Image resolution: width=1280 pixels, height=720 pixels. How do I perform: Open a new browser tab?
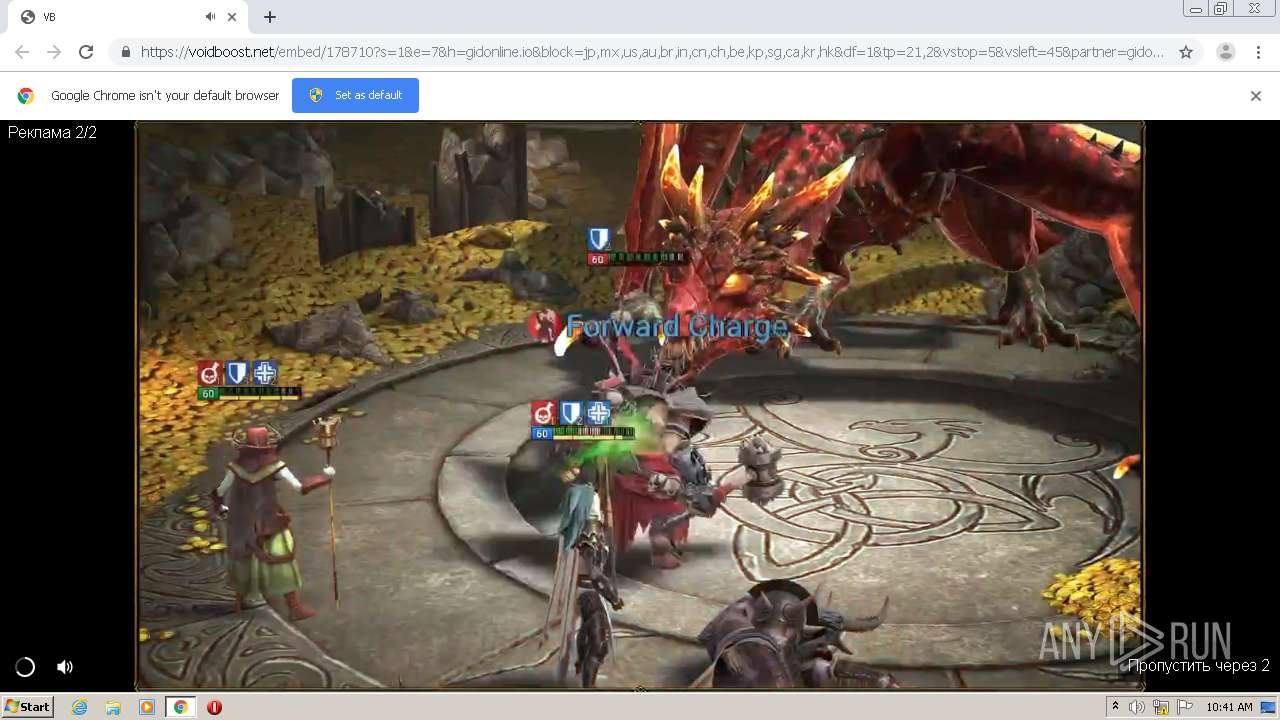coord(270,17)
